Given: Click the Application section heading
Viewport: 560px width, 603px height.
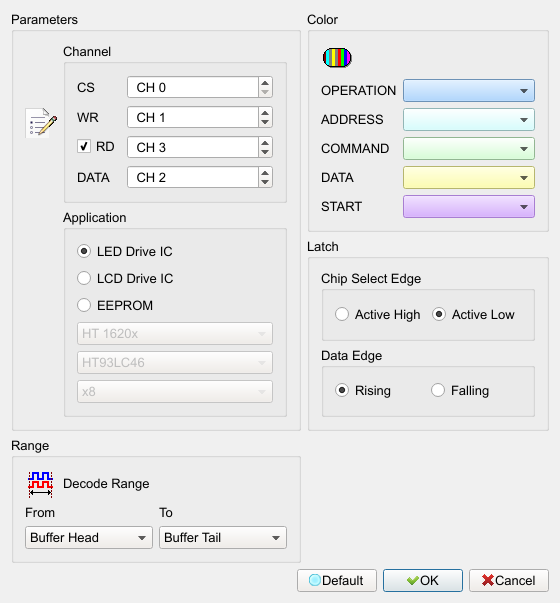Looking at the screenshot, I should (95, 218).
